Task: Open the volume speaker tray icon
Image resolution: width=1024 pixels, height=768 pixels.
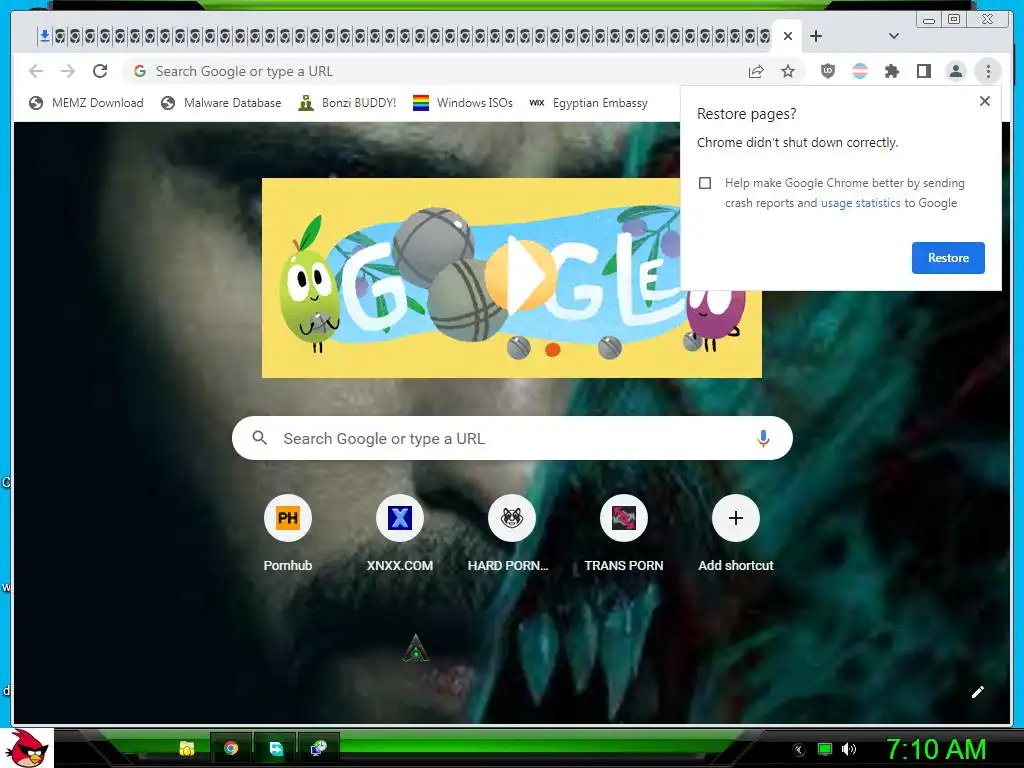Action: click(x=849, y=750)
